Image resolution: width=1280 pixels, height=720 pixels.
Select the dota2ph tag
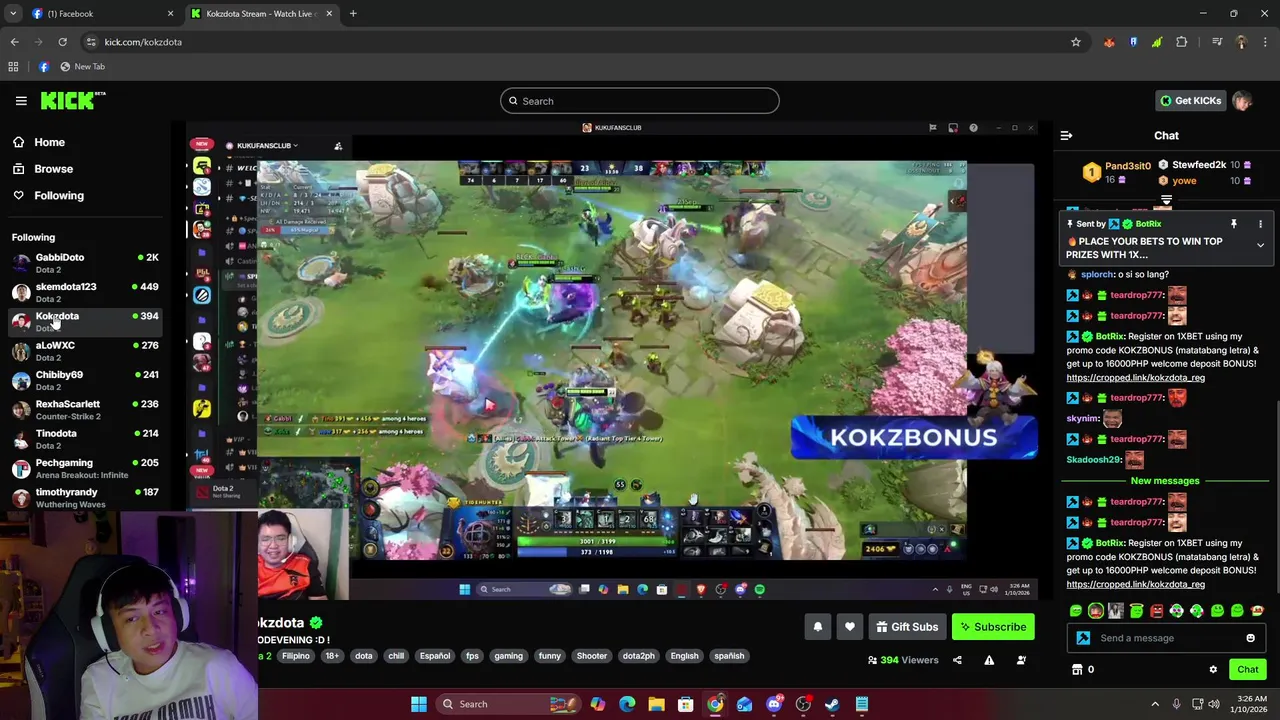[x=638, y=656]
